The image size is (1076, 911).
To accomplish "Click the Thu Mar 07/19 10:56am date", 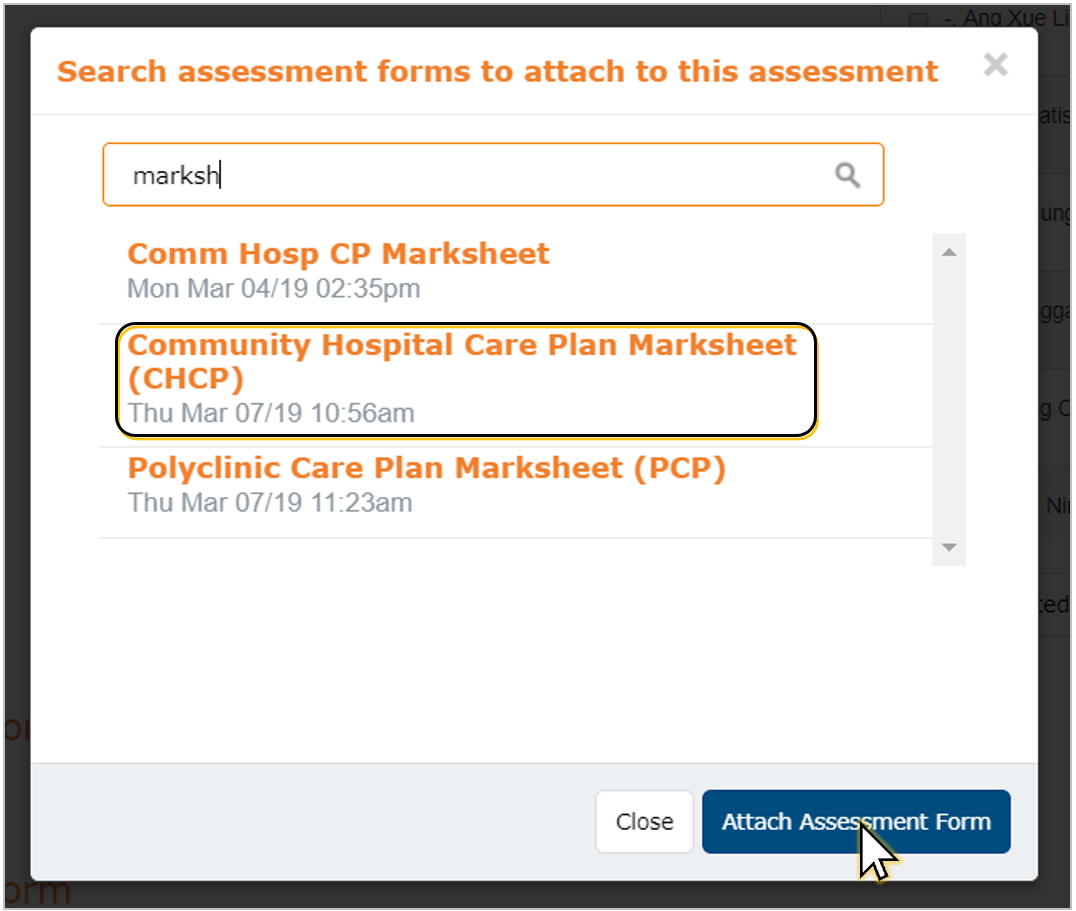I will click(x=271, y=414).
